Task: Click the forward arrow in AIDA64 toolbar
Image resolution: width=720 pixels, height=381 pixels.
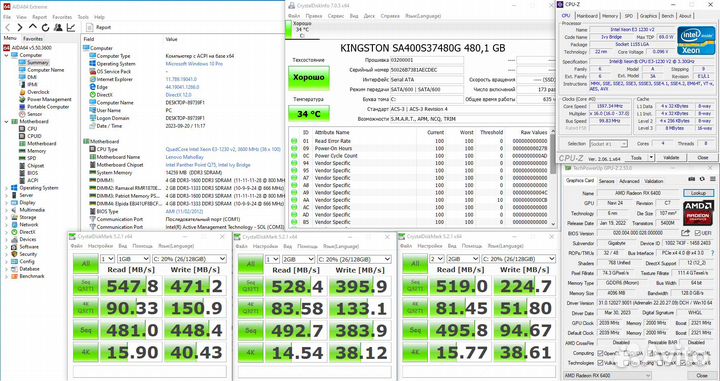Action: (x=20, y=28)
